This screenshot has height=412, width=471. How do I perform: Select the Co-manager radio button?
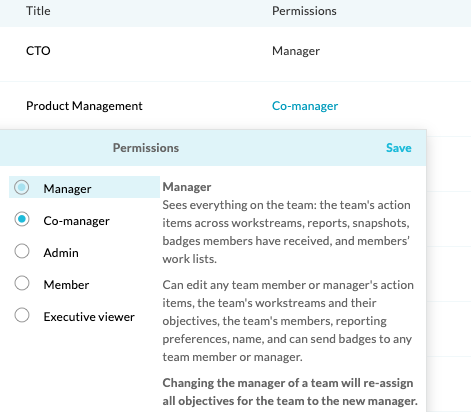[x=22, y=219]
